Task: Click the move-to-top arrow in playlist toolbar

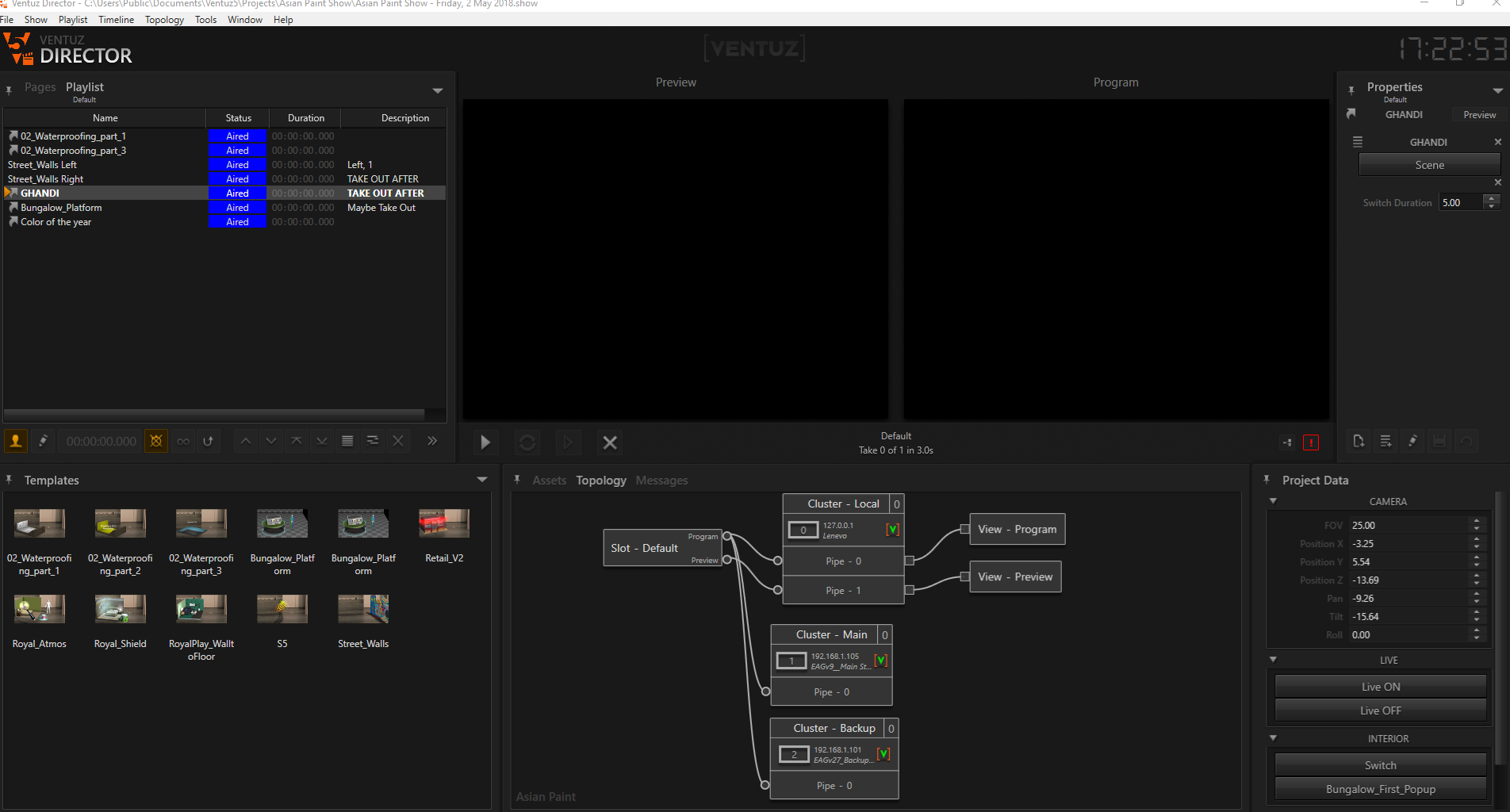Action: (x=297, y=441)
